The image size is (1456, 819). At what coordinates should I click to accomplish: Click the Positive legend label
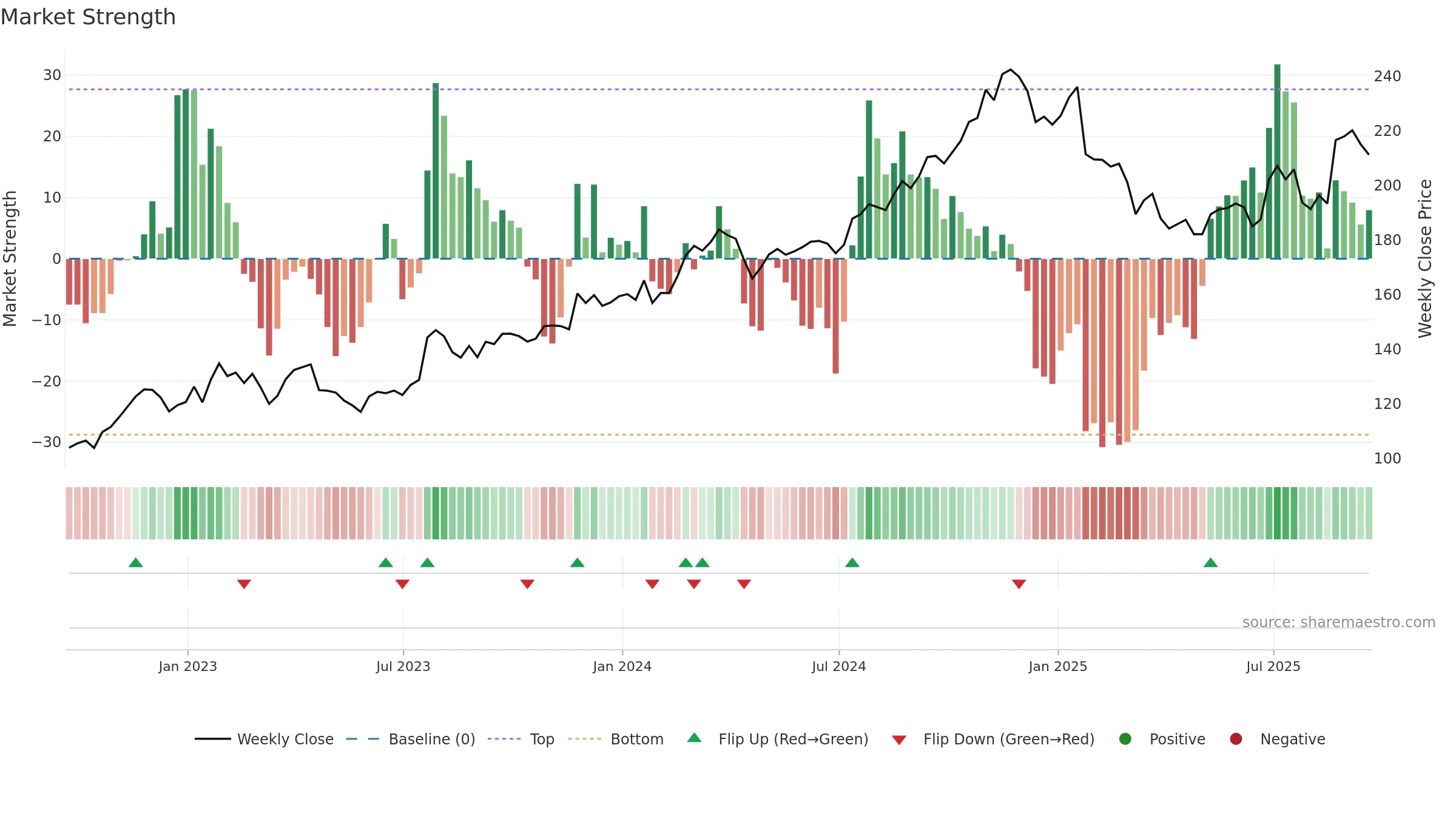[x=1178, y=739]
